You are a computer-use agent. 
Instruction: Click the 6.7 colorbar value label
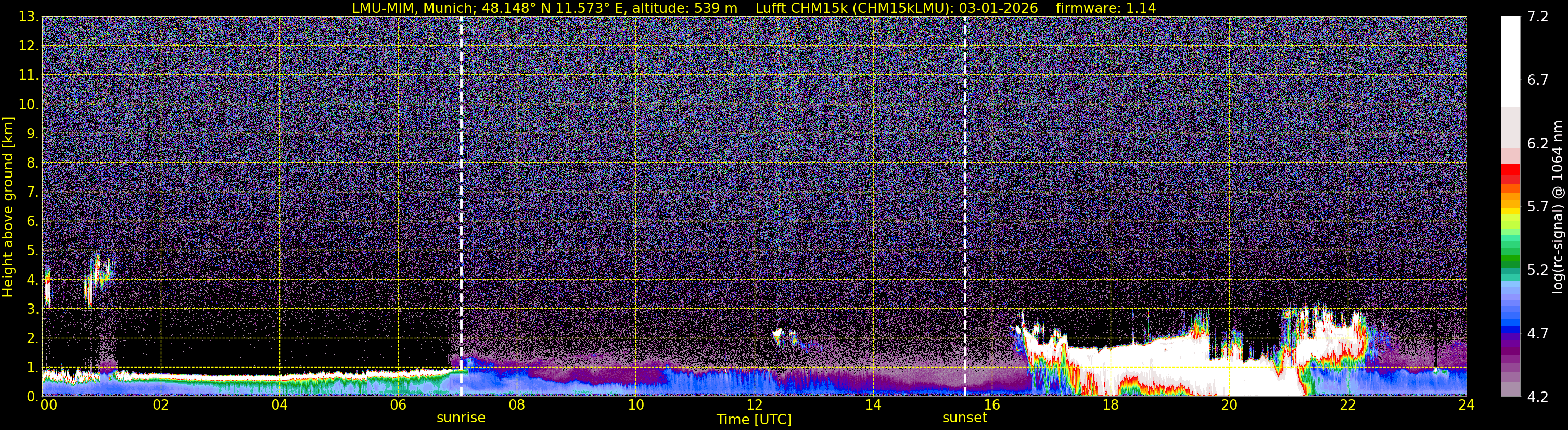point(1538,80)
